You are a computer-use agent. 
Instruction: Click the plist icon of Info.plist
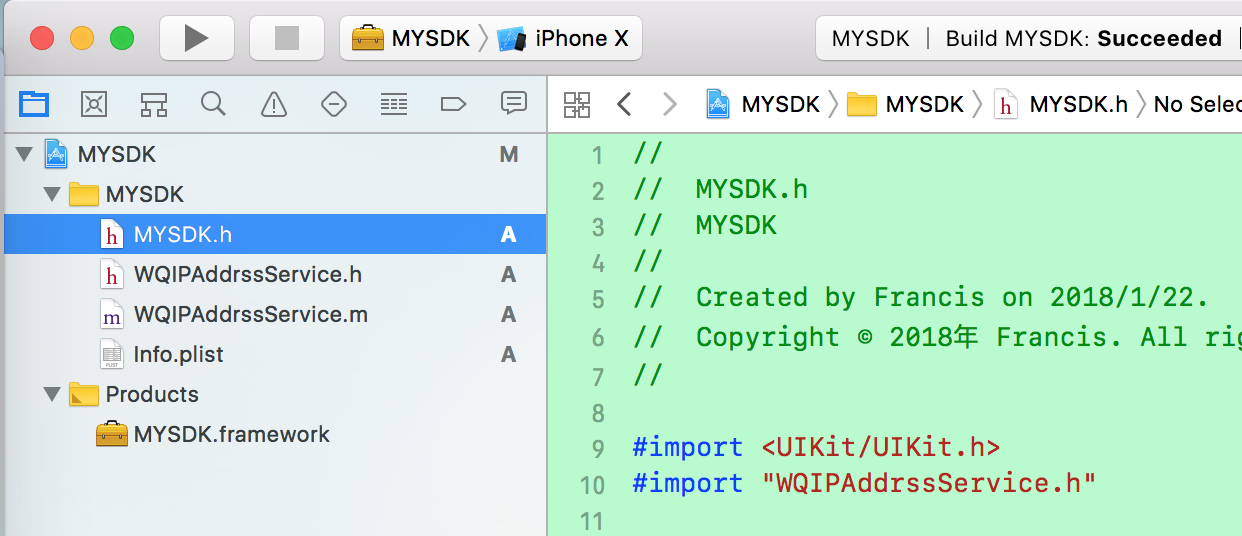[x=112, y=354]
